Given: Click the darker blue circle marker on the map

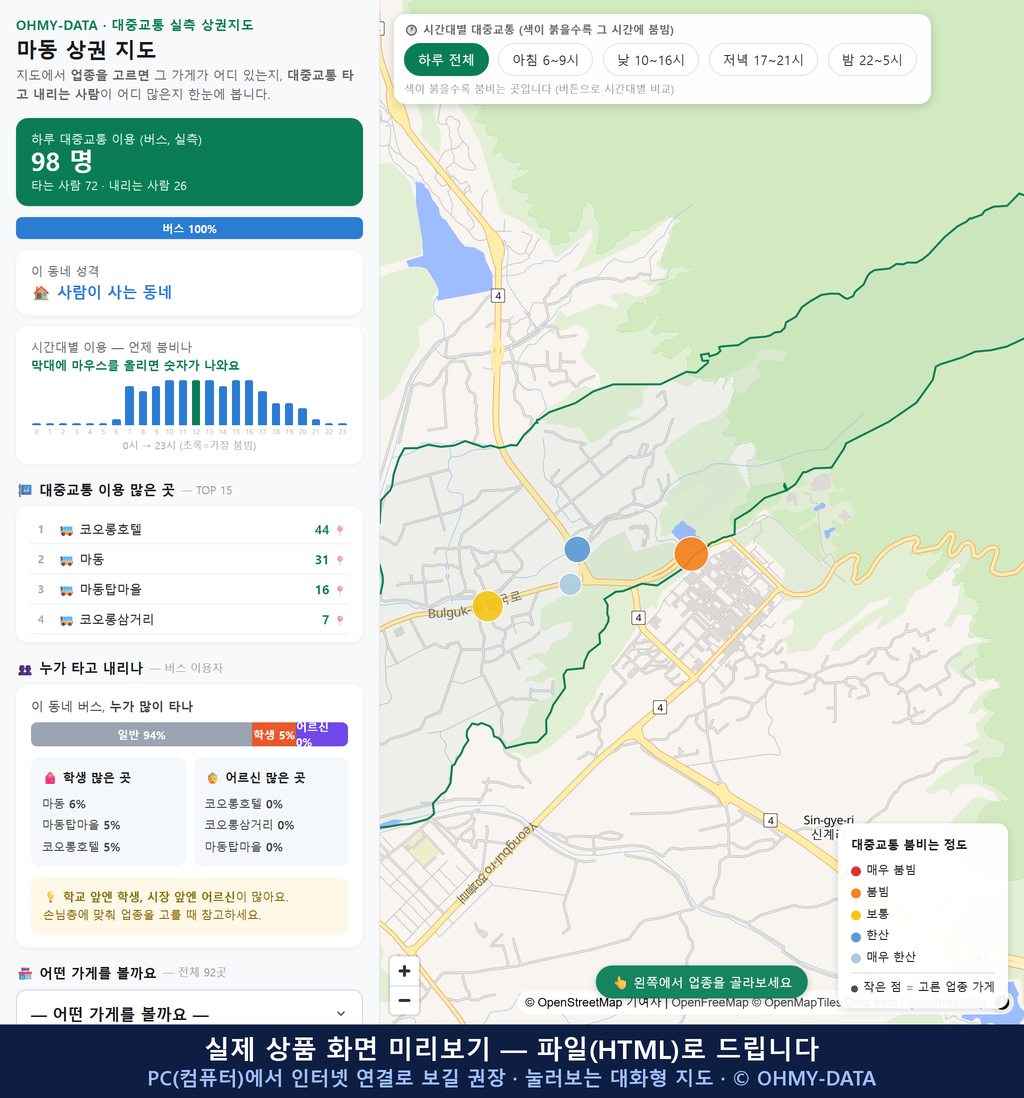Looking at the screenshot, I should coord(577,550).
